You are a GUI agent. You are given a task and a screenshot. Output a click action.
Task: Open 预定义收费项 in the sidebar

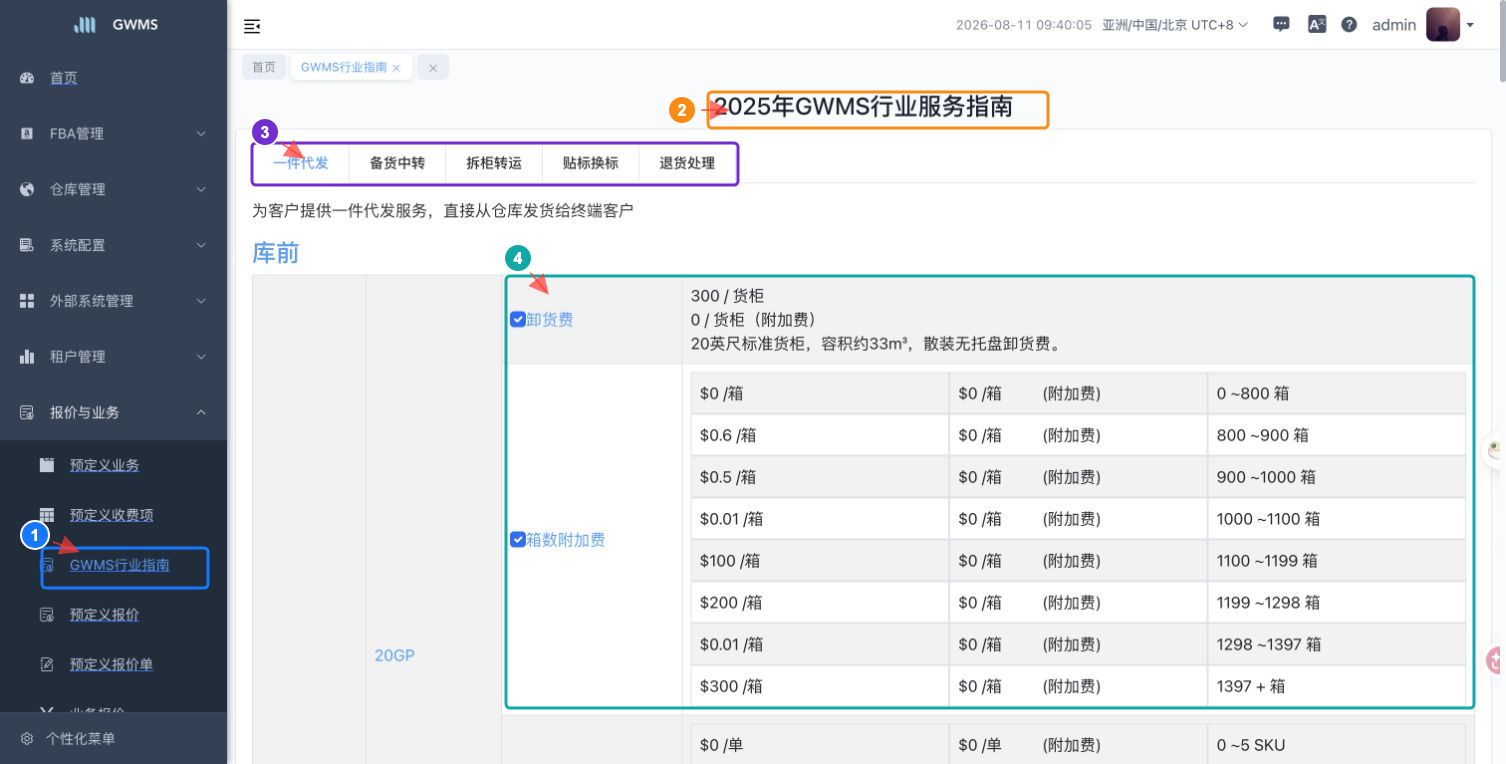coord(111,515)
